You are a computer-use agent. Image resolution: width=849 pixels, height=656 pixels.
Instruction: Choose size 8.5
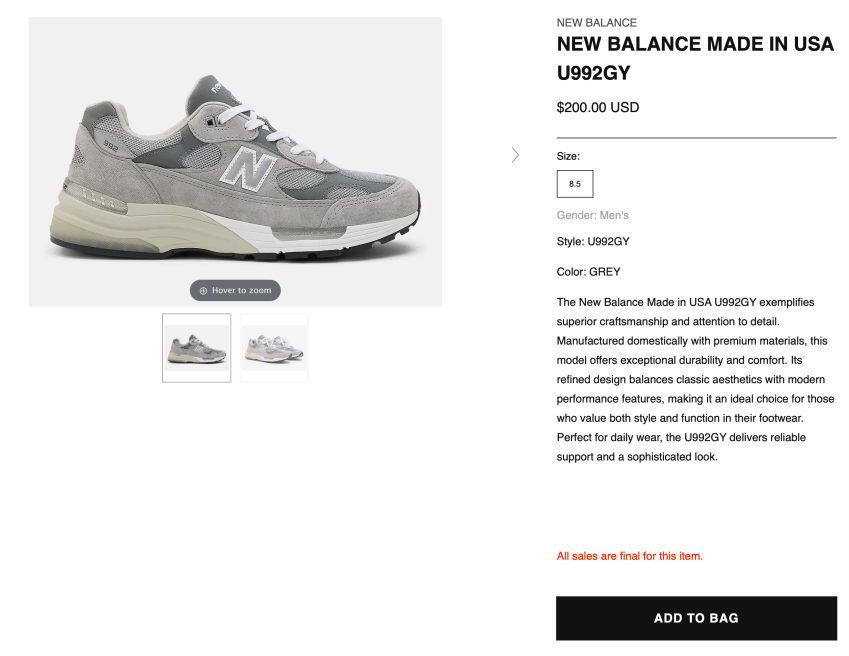575,184
